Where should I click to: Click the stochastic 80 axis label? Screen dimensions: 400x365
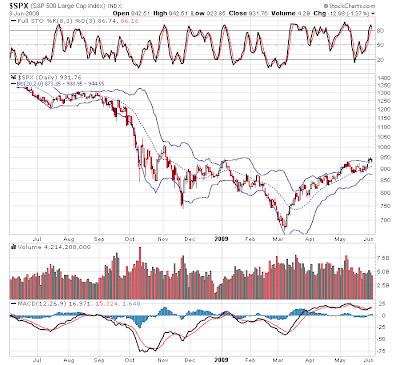[x=380, y=31]
